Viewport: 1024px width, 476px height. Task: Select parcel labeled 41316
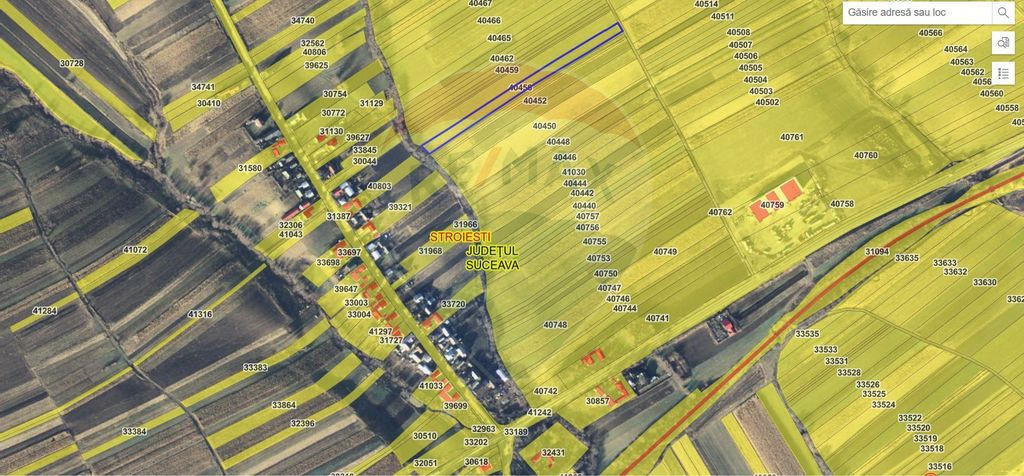coord(200,314)
